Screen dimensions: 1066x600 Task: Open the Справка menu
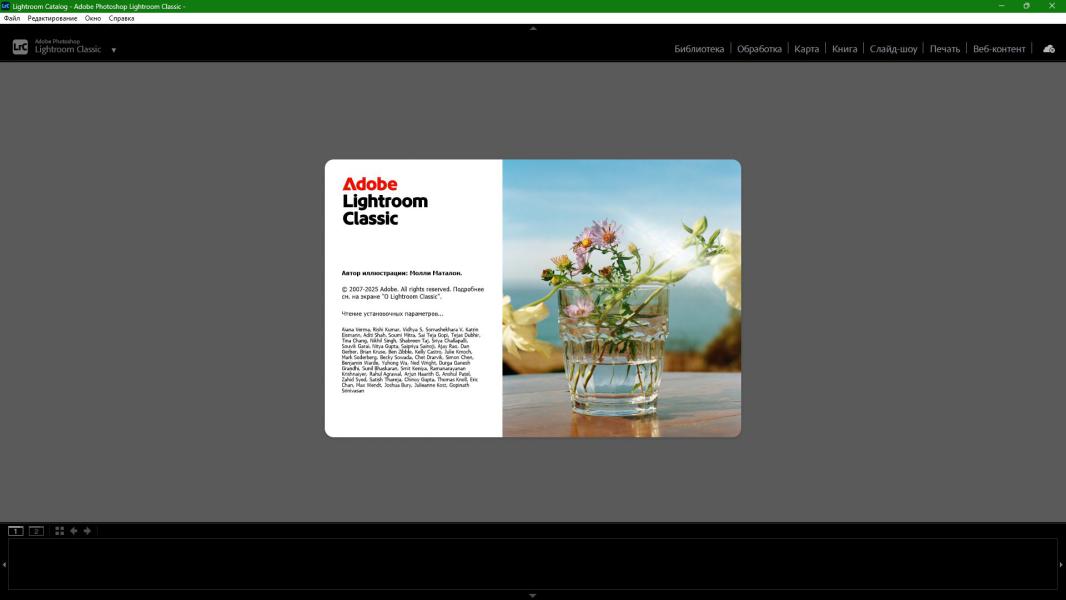[x=121, y=18]
